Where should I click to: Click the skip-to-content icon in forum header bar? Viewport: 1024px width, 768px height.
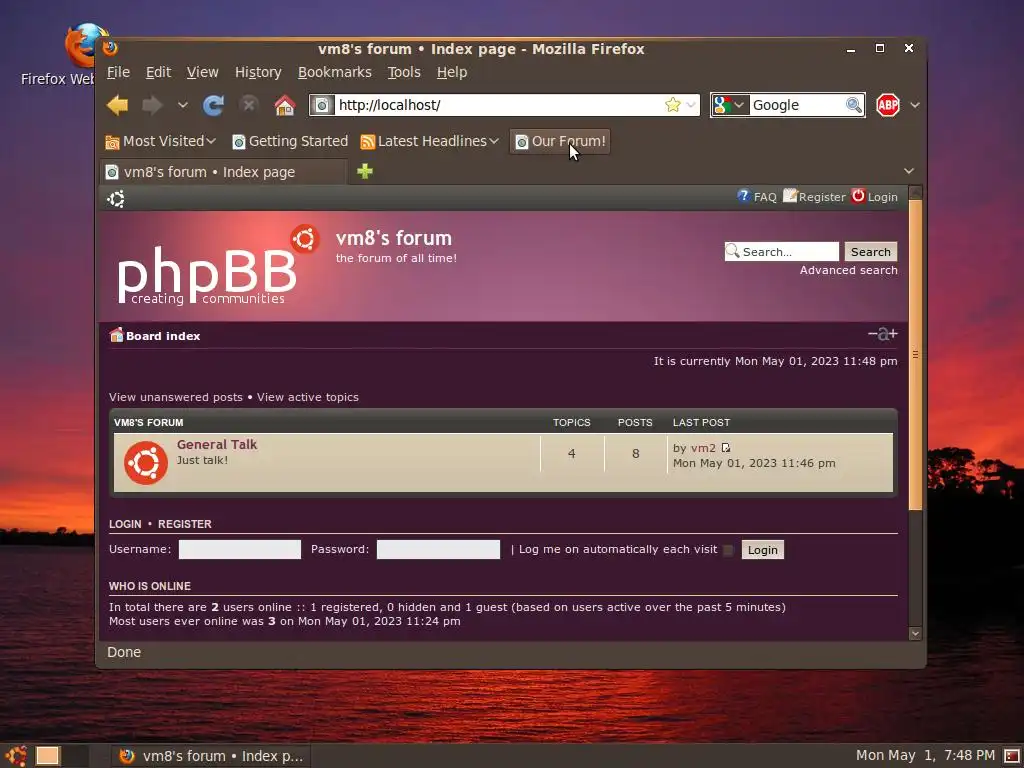[x=116, y=199]
